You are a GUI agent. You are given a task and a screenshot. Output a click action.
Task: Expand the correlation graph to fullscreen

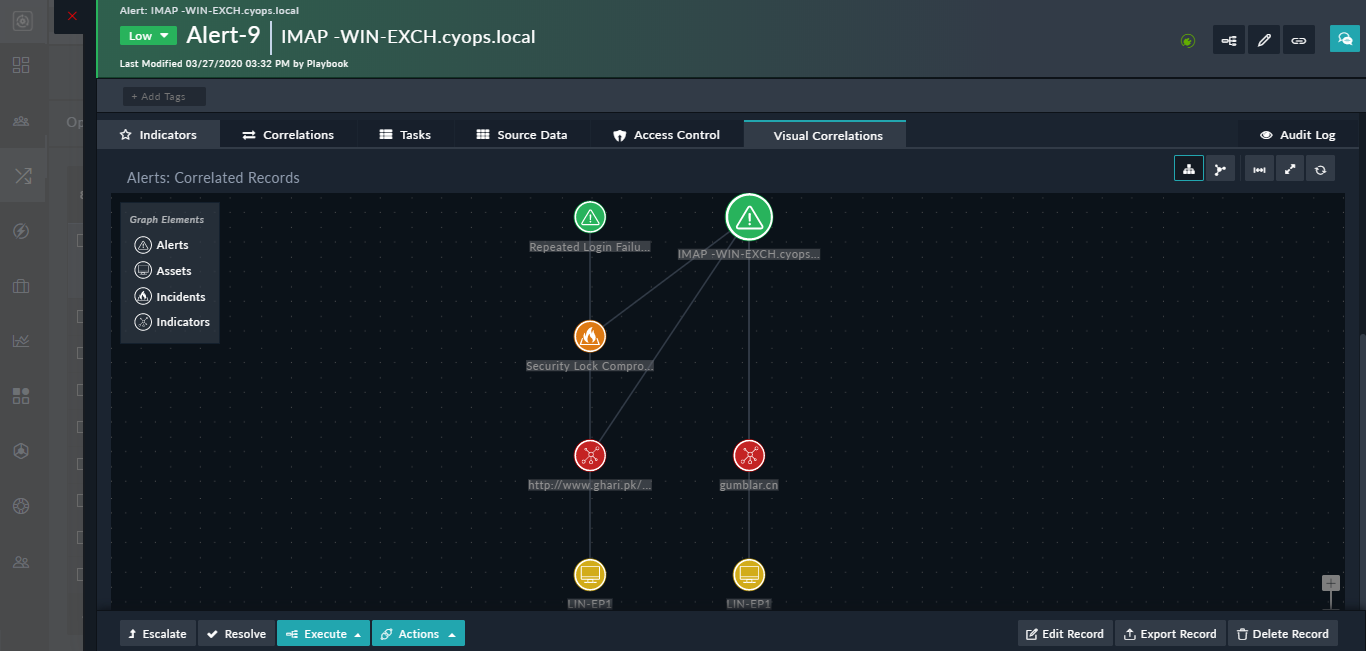[1290, 168]
